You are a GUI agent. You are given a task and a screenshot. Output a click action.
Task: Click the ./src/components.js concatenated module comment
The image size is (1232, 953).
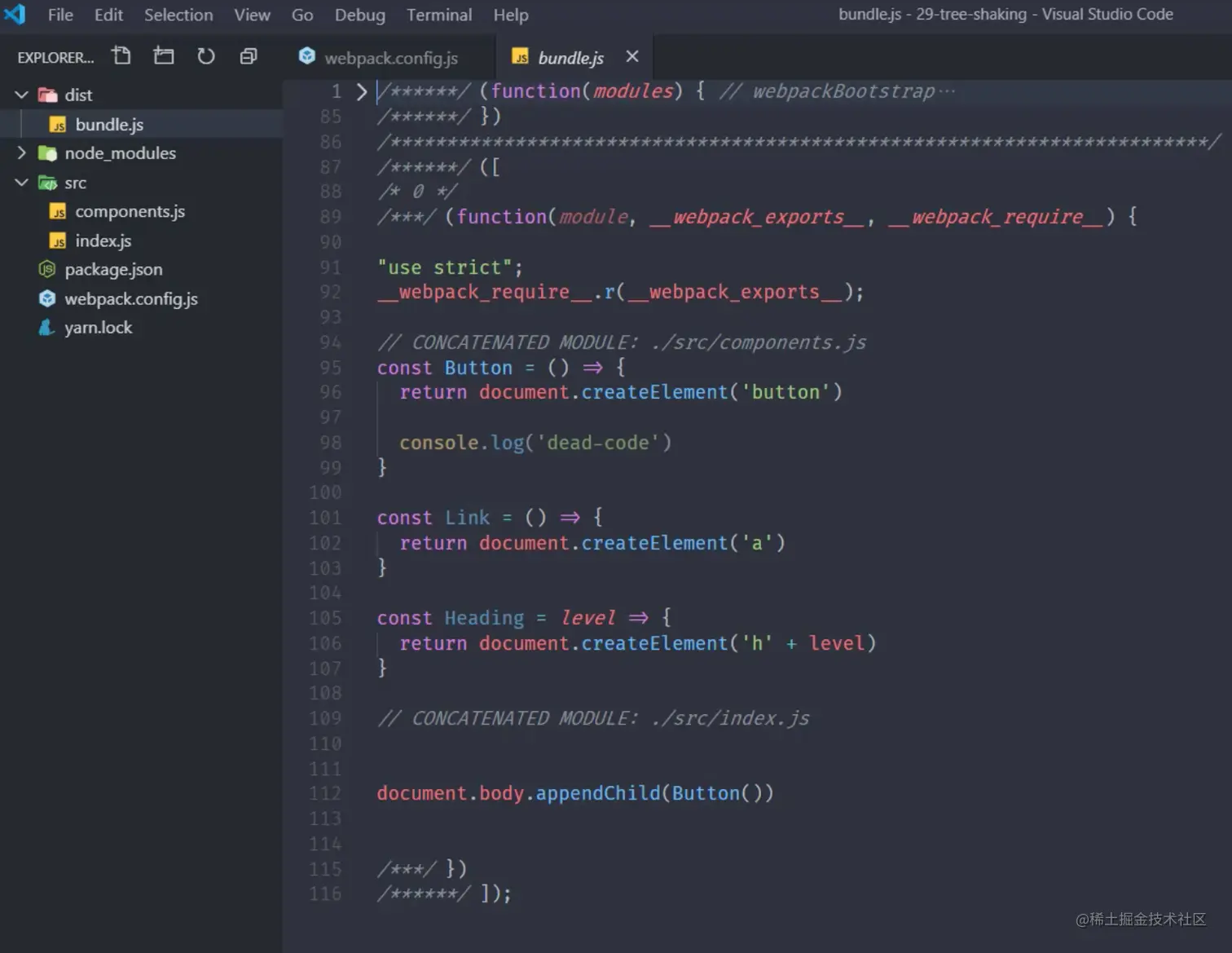point(622,342)
